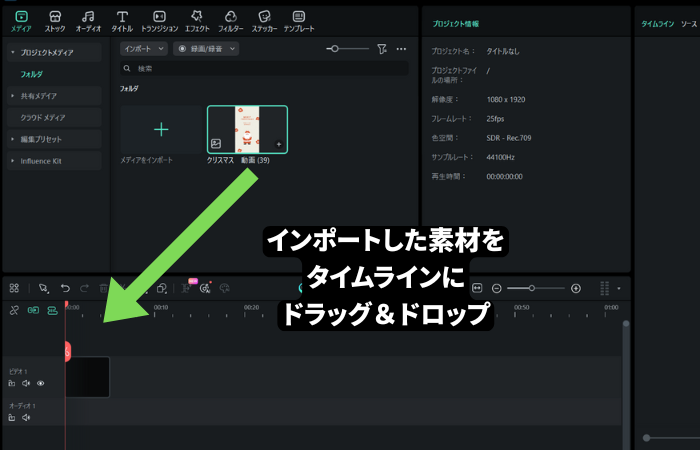Expand the Influence Kit section
This screenshot has width=700, height=450.
click(12, 161)
